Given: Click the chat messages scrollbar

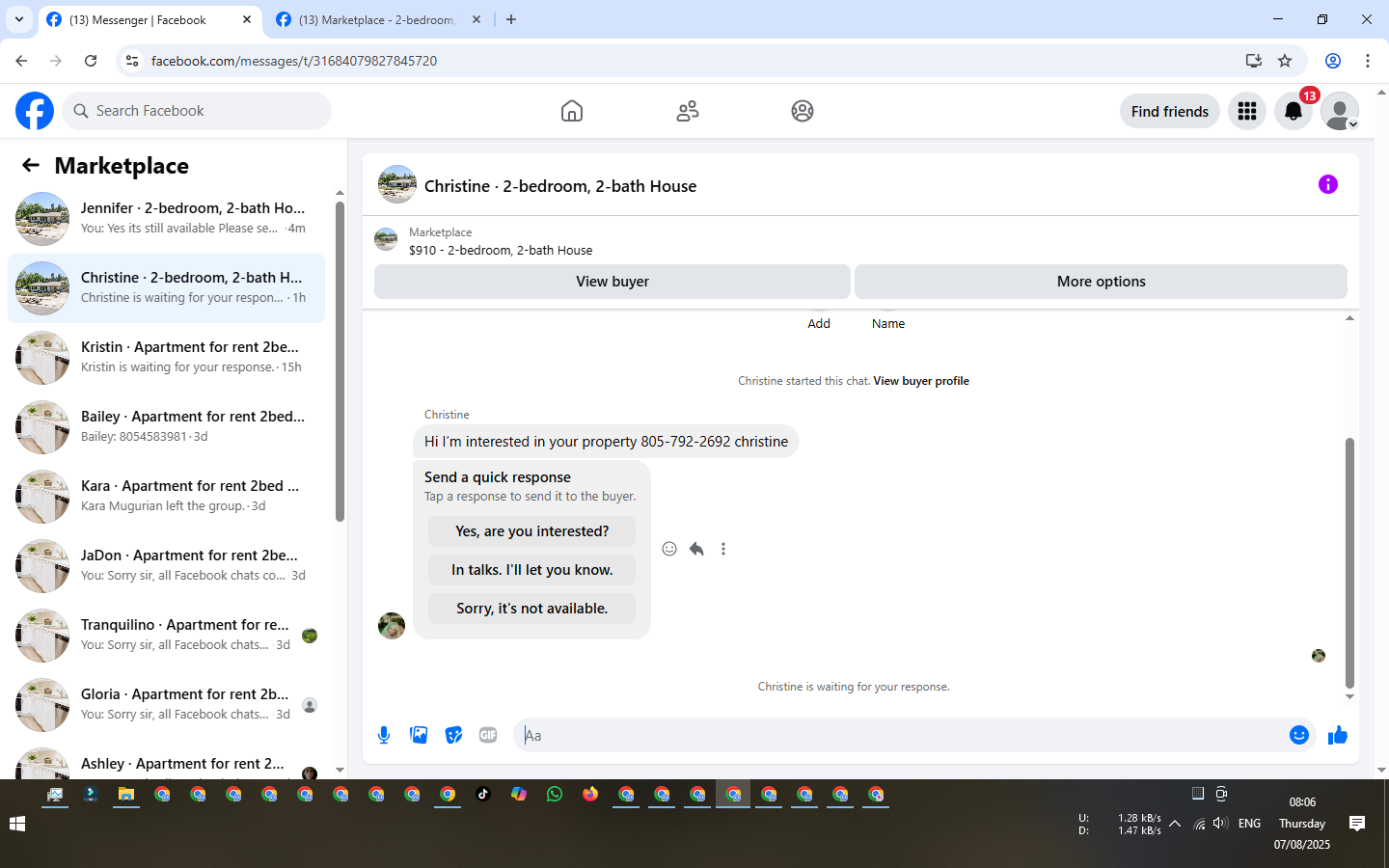Looking at the screenshot, I should click(1349, 562).
